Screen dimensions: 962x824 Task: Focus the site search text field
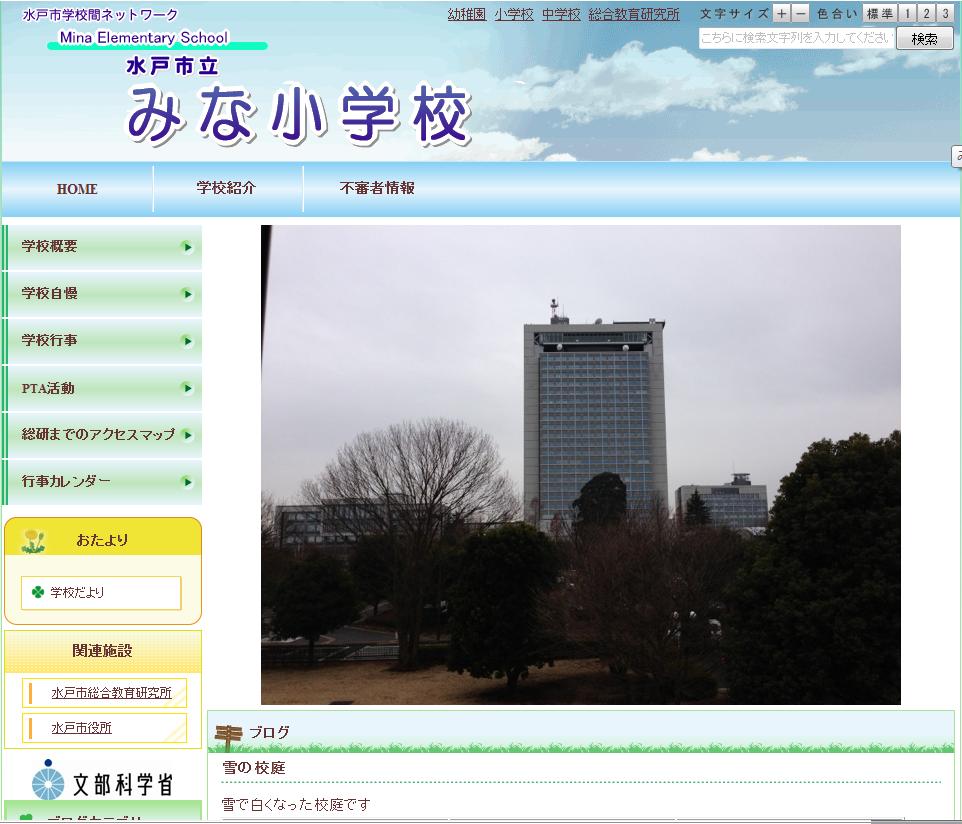pyautogui.click(x=796, y=38)
